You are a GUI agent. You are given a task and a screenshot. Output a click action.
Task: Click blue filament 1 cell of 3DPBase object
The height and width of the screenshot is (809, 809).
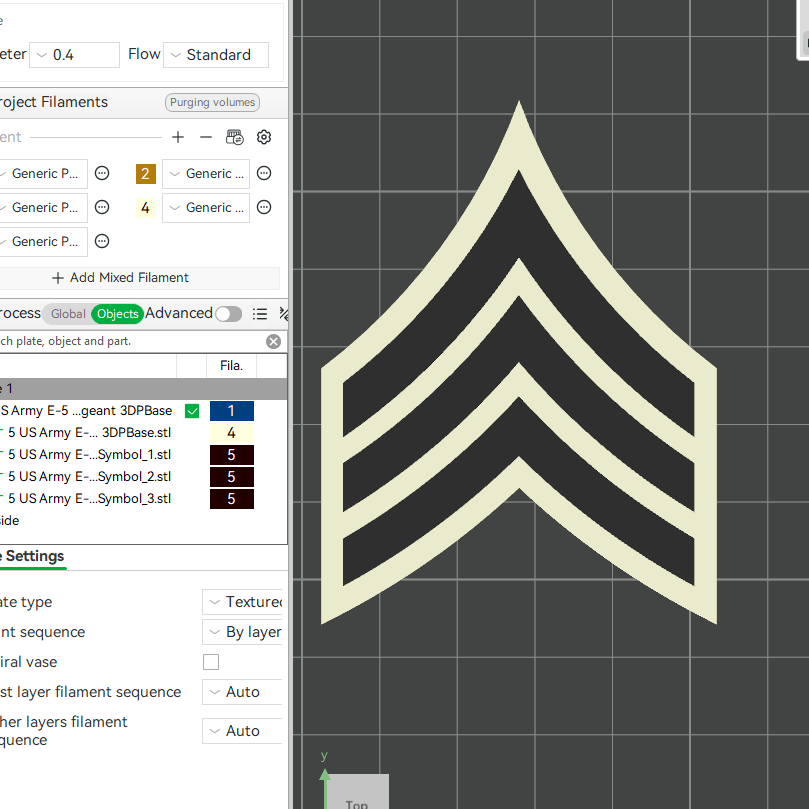pos(232,411)
